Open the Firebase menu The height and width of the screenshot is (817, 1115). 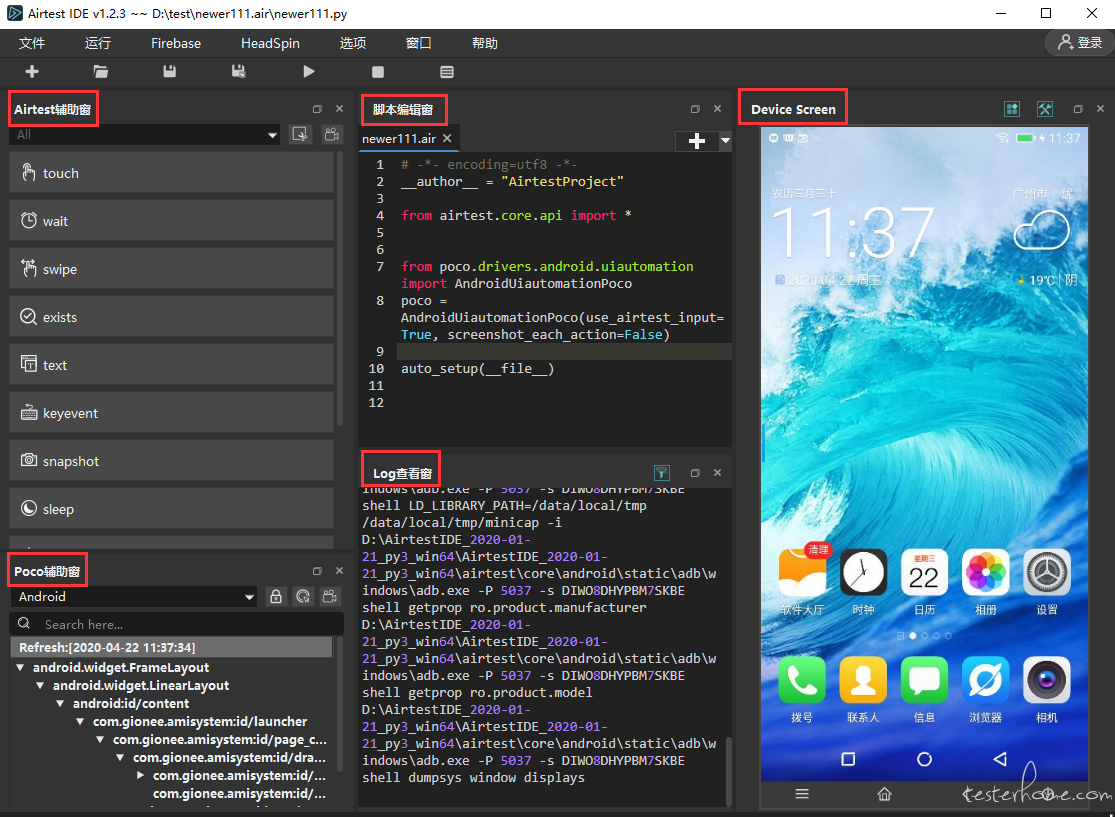(176, 43)
